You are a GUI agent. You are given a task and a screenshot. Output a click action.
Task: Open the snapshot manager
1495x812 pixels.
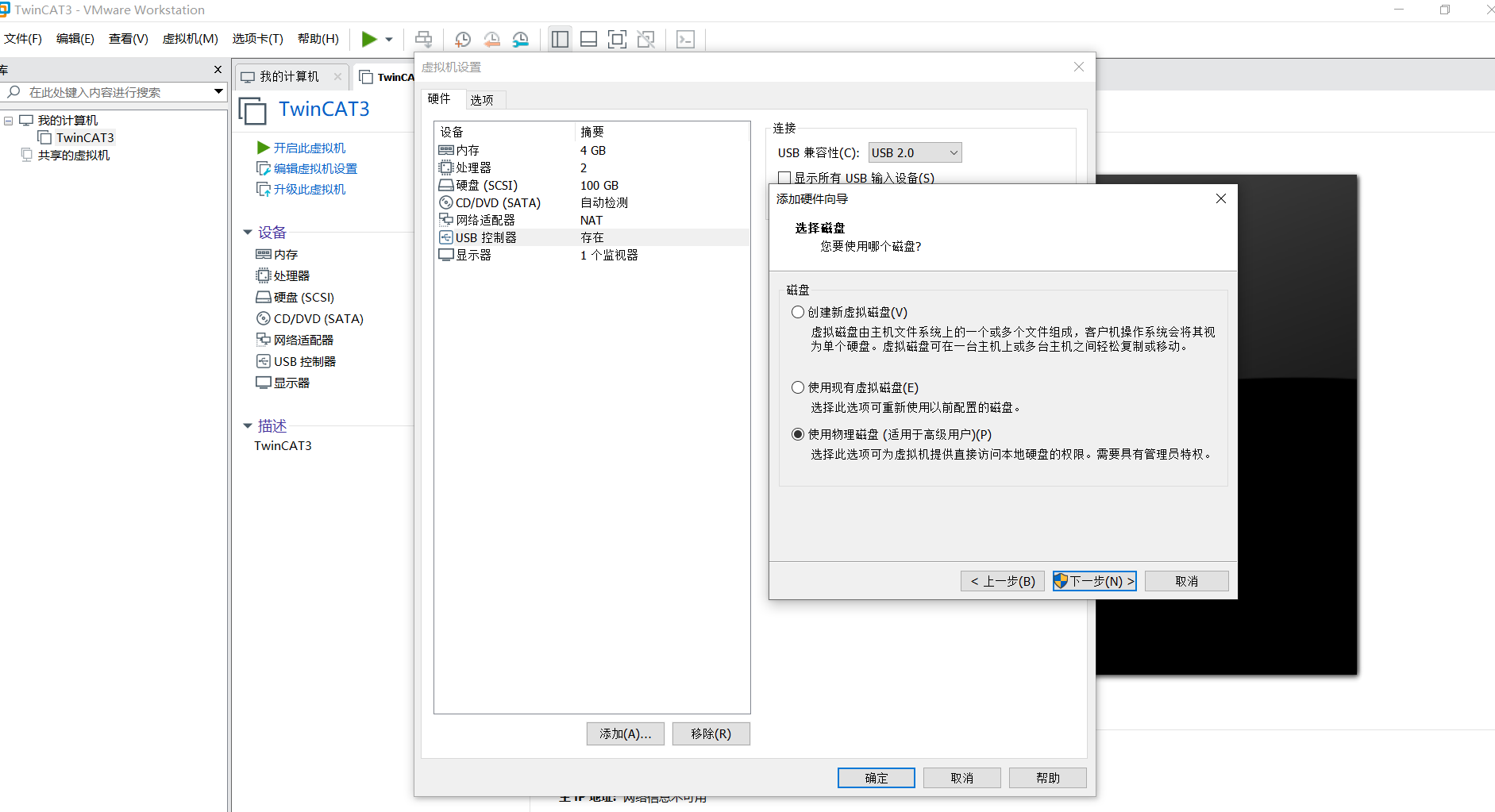click(521, 38)
